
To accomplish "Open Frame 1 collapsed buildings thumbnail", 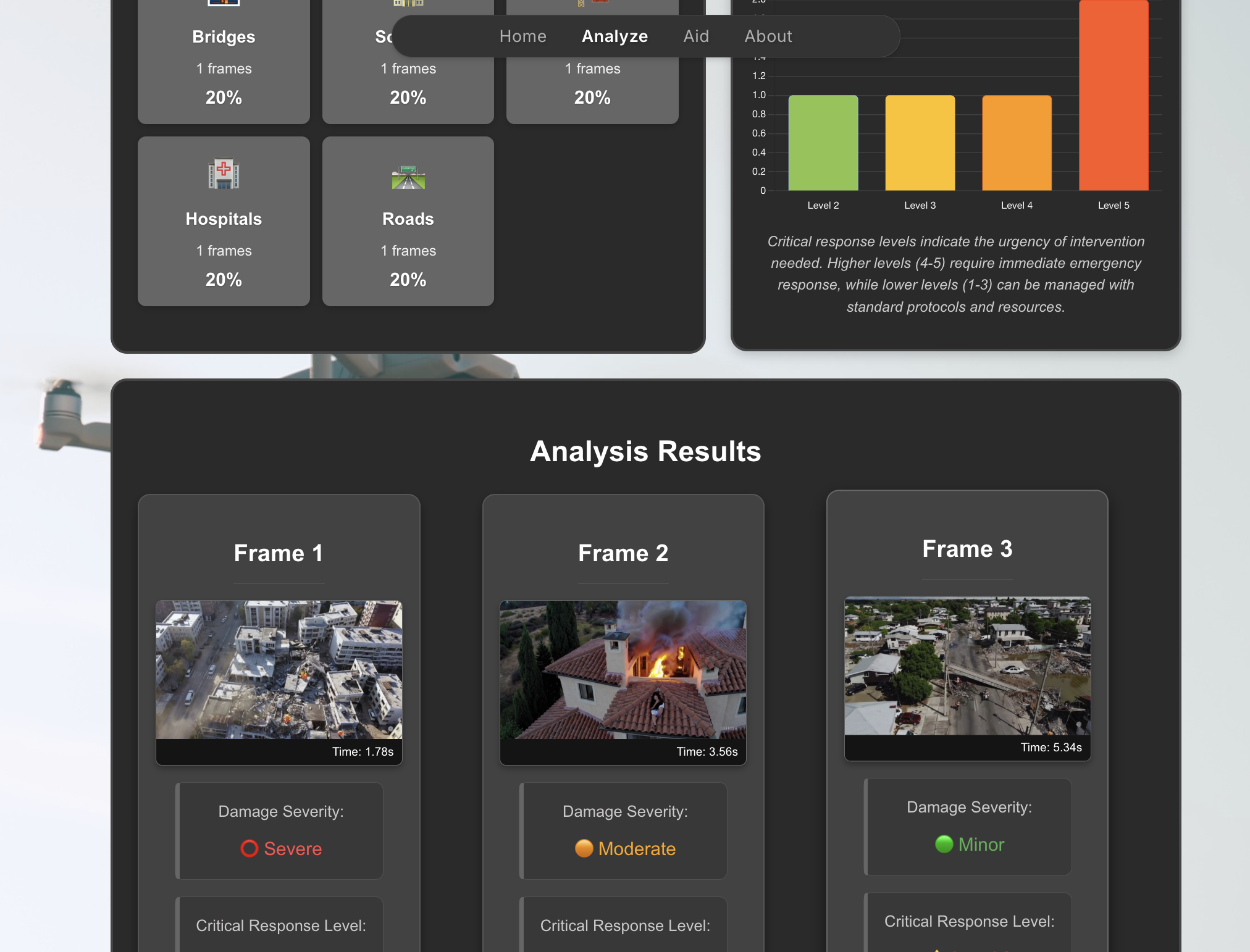I will click(x=279, y=670).
